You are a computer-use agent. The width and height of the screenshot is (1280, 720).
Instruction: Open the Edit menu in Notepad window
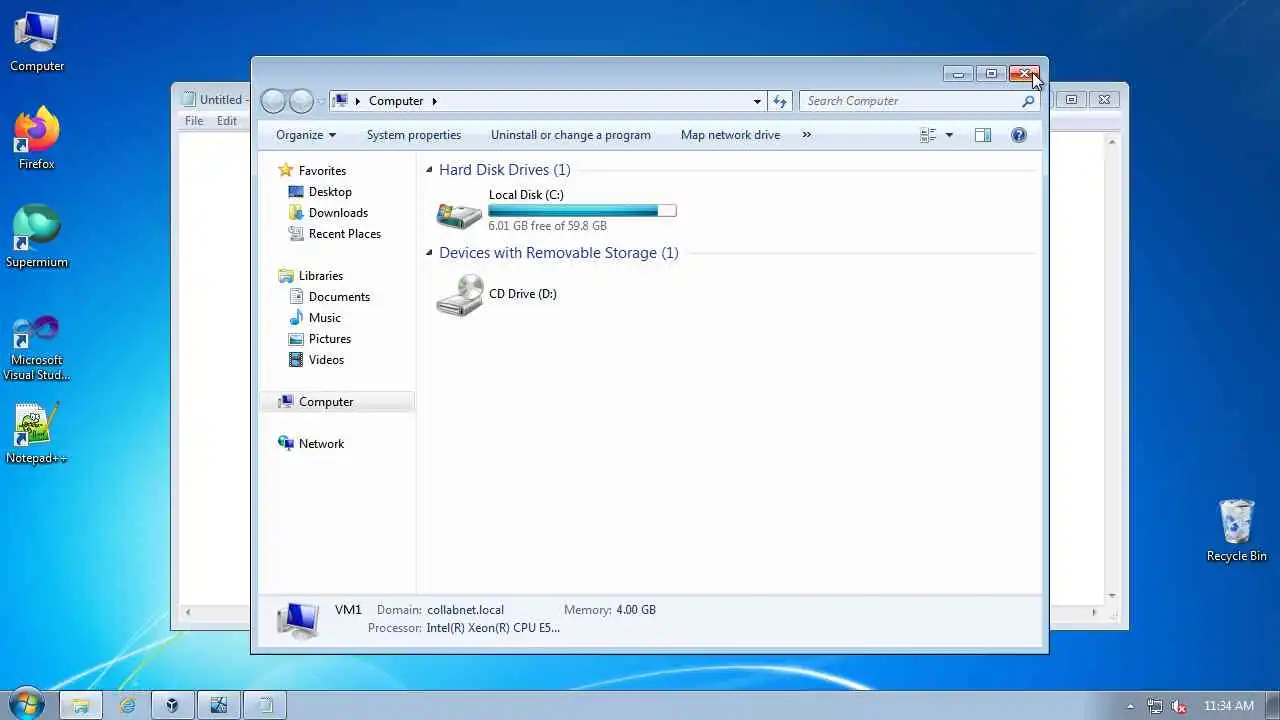(x=228, y=121)
